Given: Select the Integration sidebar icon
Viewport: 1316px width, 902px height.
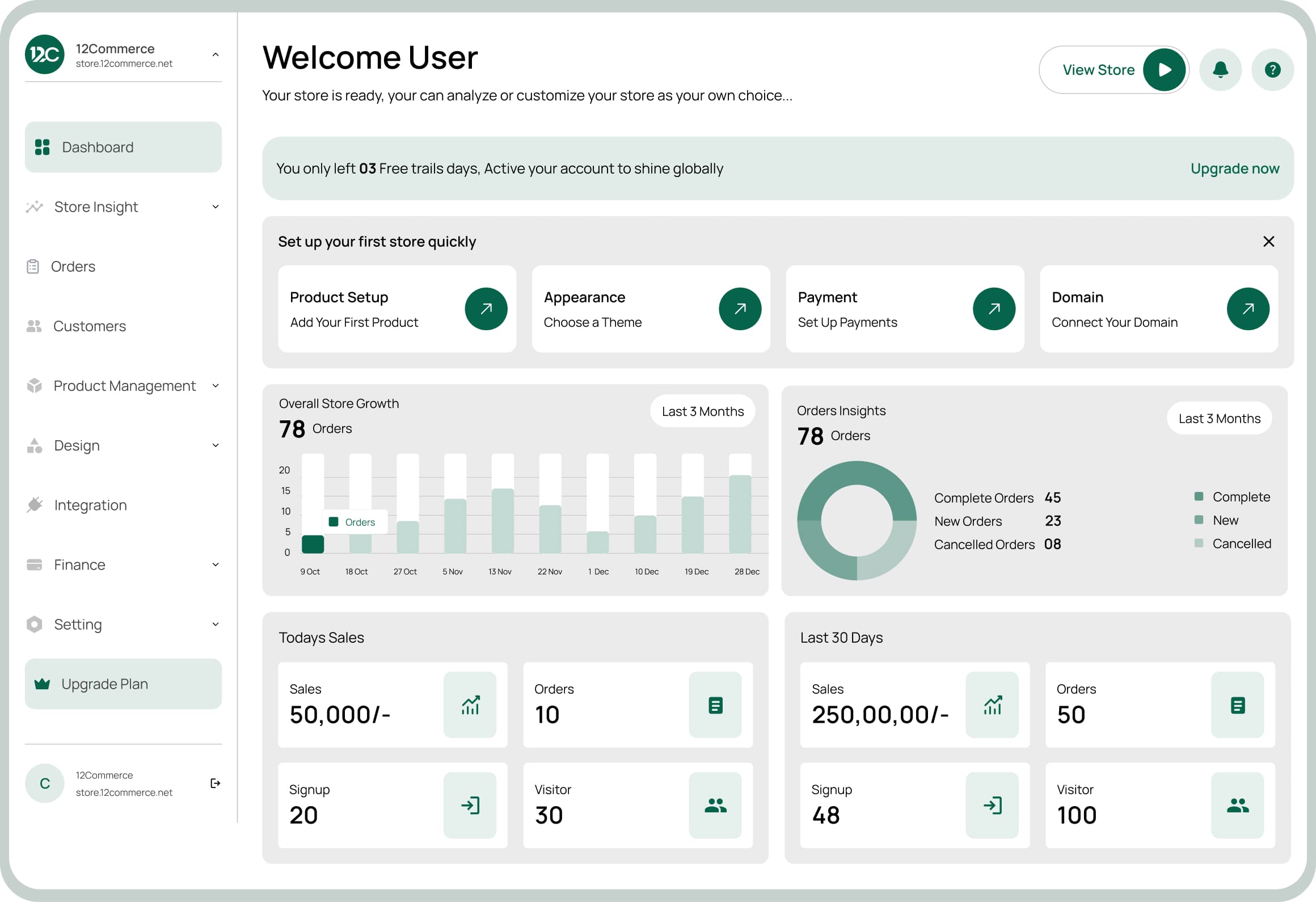Looking at the screenshot, I should point(34,504).
